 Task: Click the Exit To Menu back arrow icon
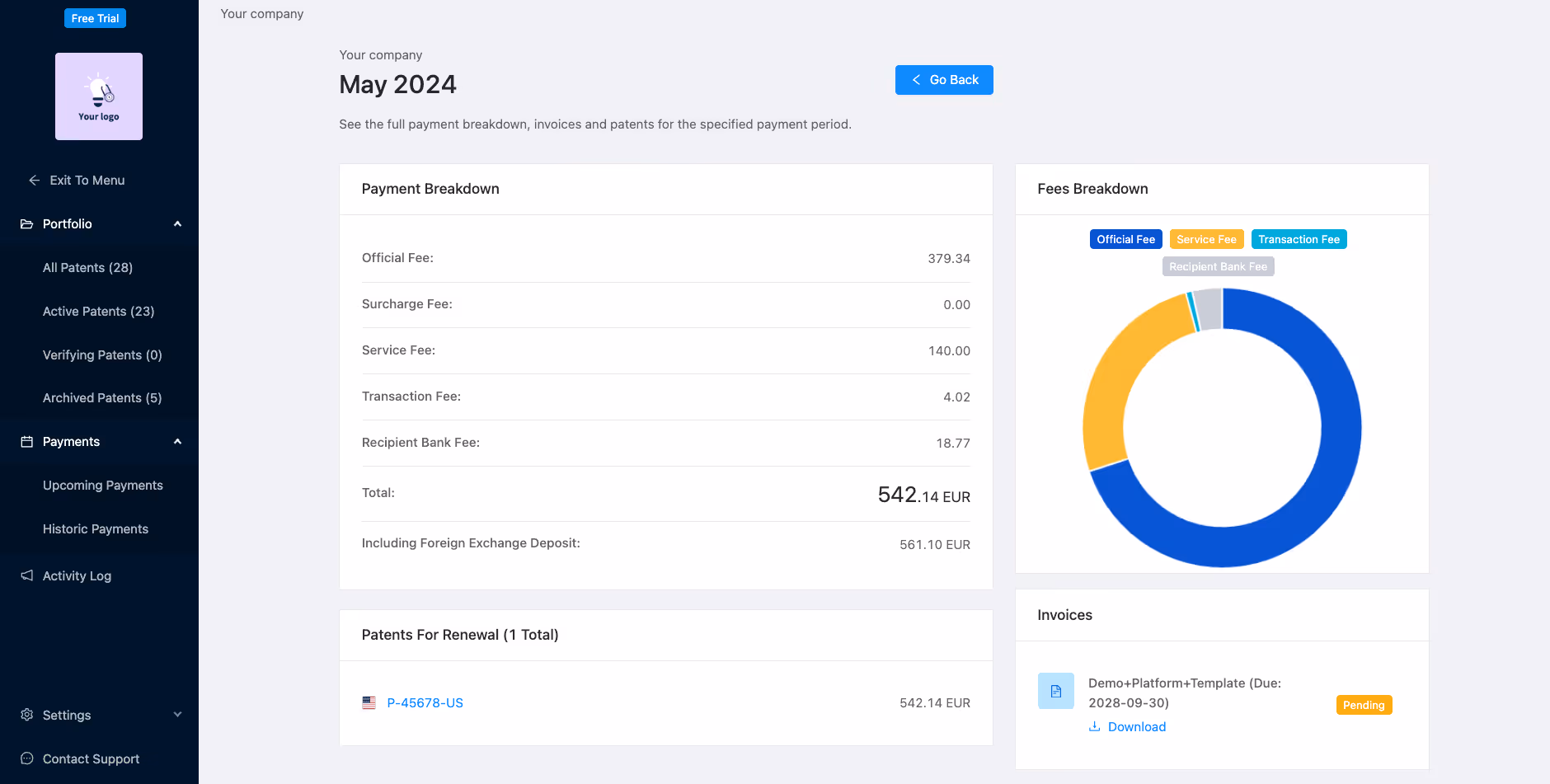tap(34, 181)
